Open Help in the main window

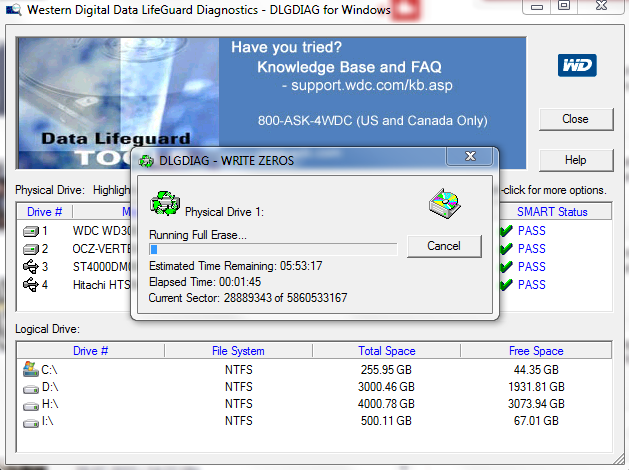click(x=576, y=160)
